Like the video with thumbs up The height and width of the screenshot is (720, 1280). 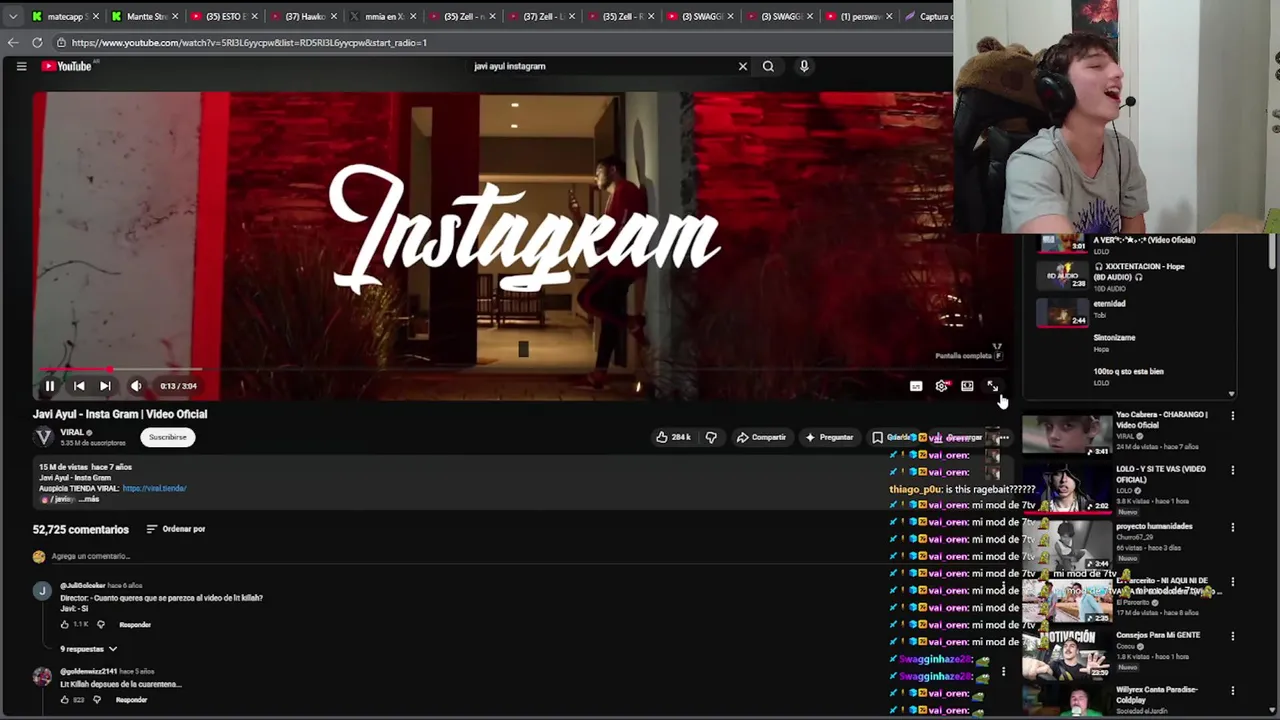(673, 437)
